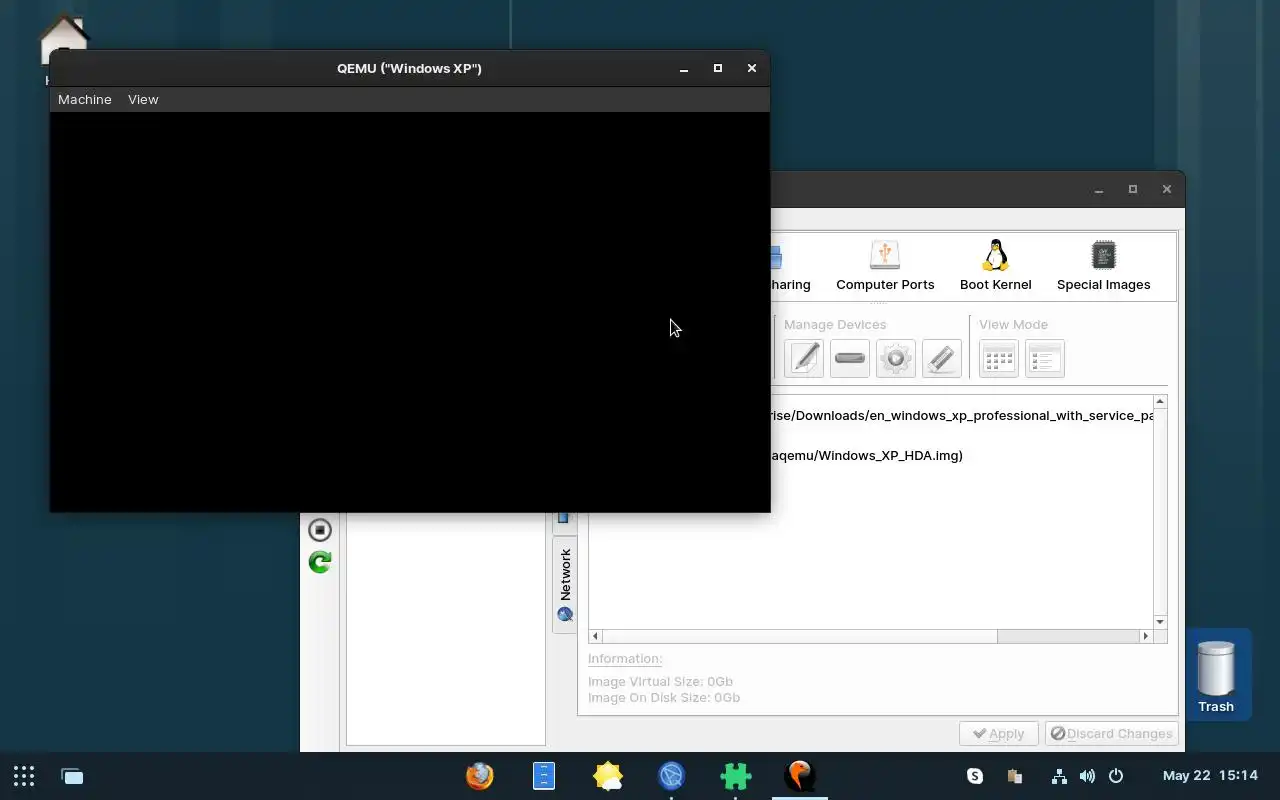Select the en_windows_xp_professional ISO entry

click(962, 415)
